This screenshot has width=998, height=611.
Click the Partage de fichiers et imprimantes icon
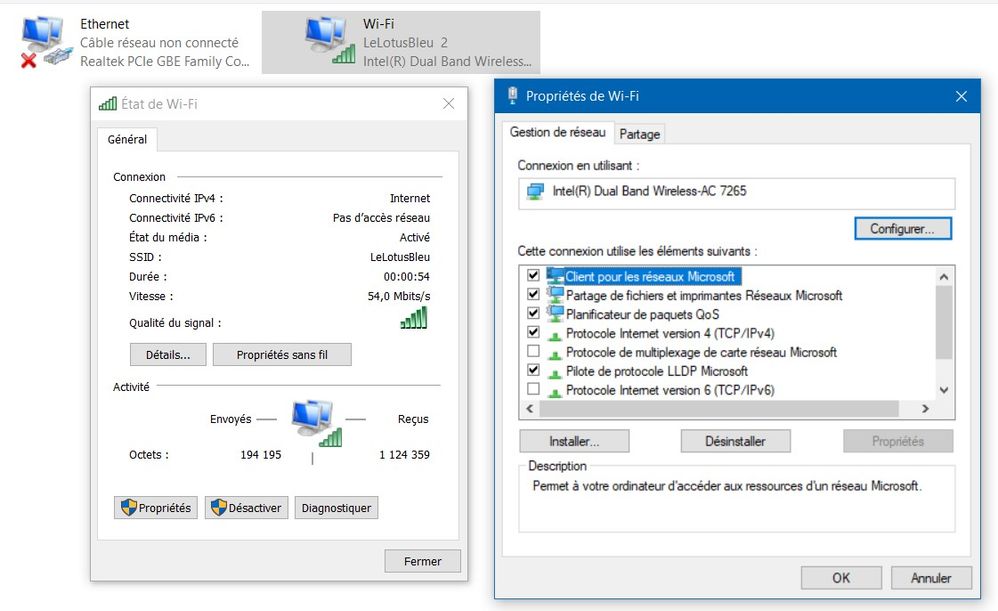click(556, 295)
